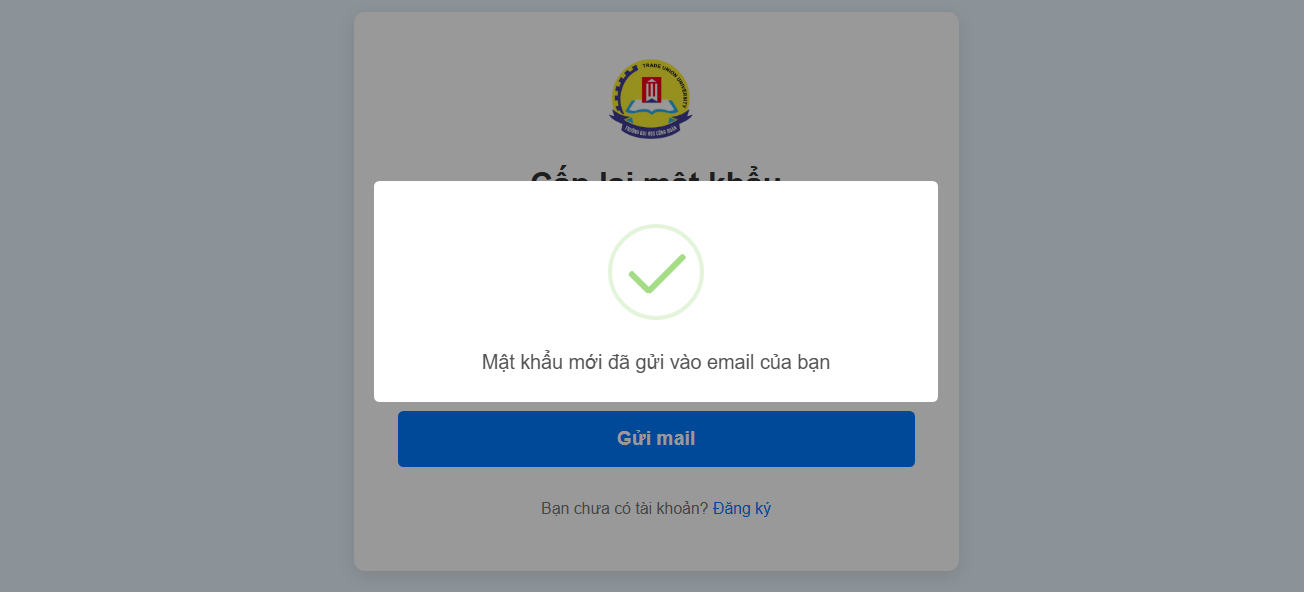This screenshot has width=1304, height=592.
Task: Click the dimmed page area right of the card
Action: click(1130, 300)
